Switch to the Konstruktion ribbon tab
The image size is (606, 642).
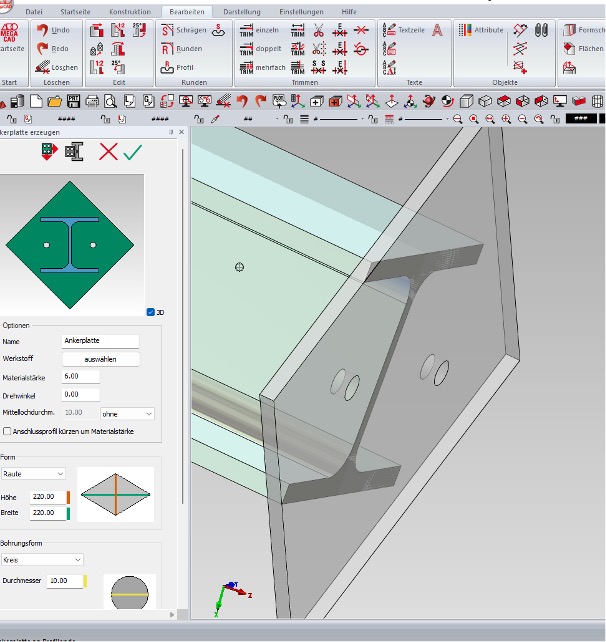pos(130,12)
